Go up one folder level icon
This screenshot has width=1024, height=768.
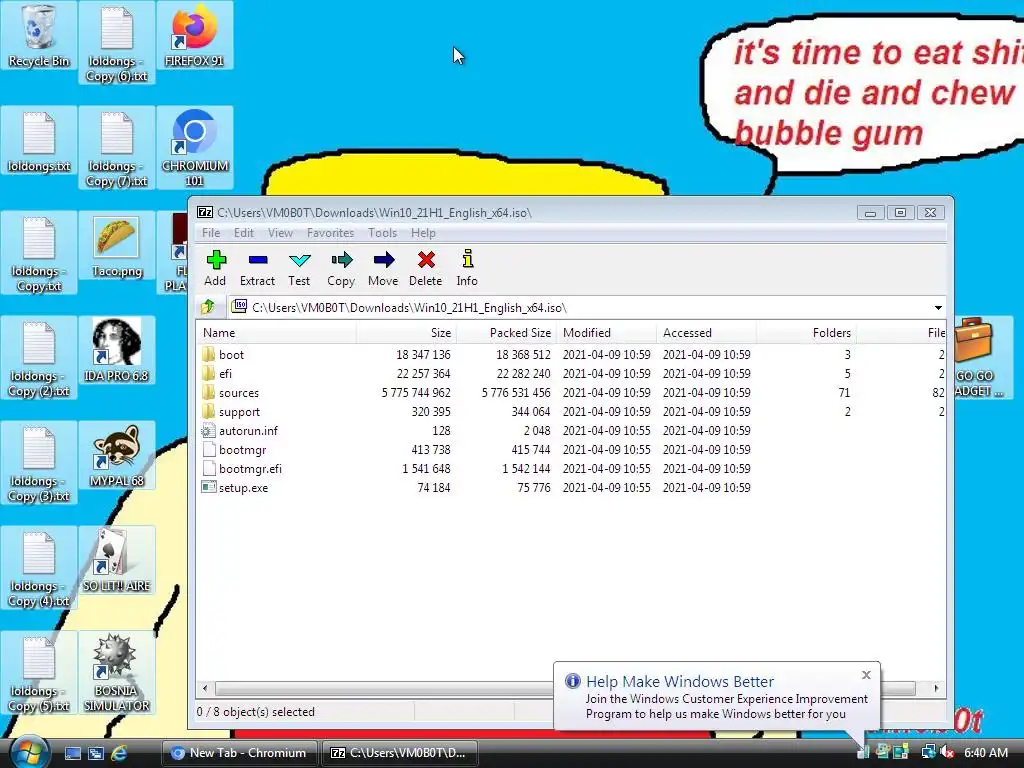pos(208,307)
